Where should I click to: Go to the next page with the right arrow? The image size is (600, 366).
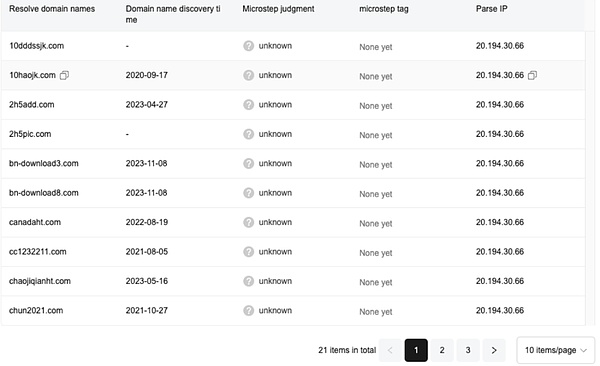(x=494, y=350)
